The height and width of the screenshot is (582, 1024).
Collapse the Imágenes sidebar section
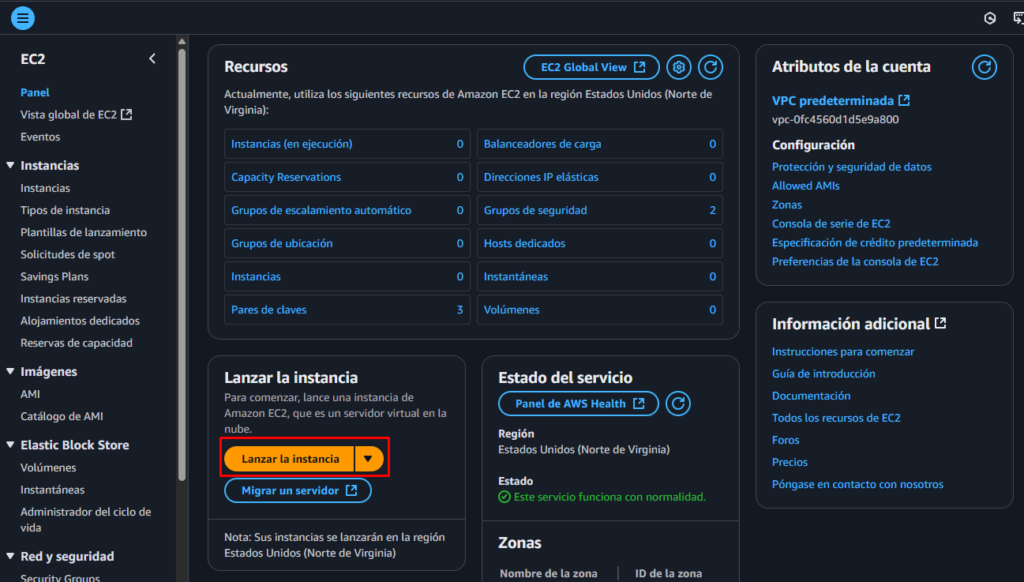[10, 371]
